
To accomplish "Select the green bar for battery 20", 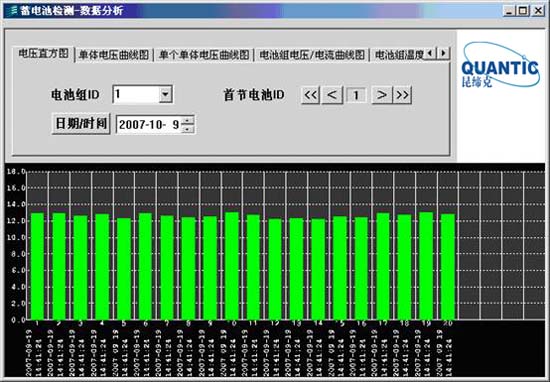I will [x=448, y=267].
